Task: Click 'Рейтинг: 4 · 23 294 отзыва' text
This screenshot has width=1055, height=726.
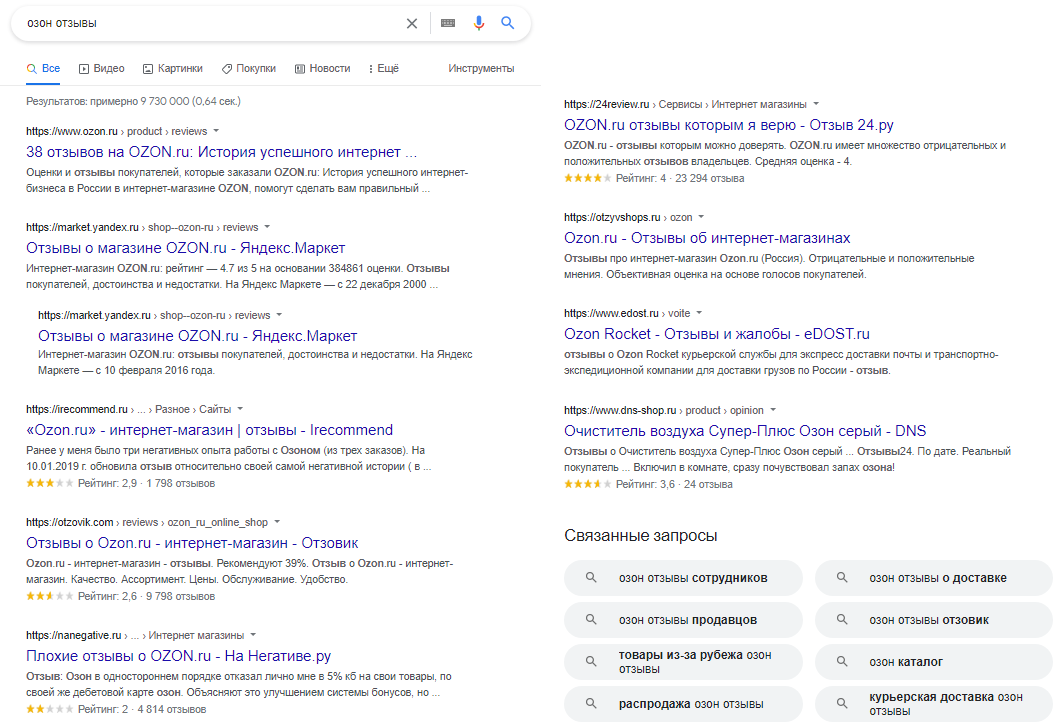Action: click(680, 178)
